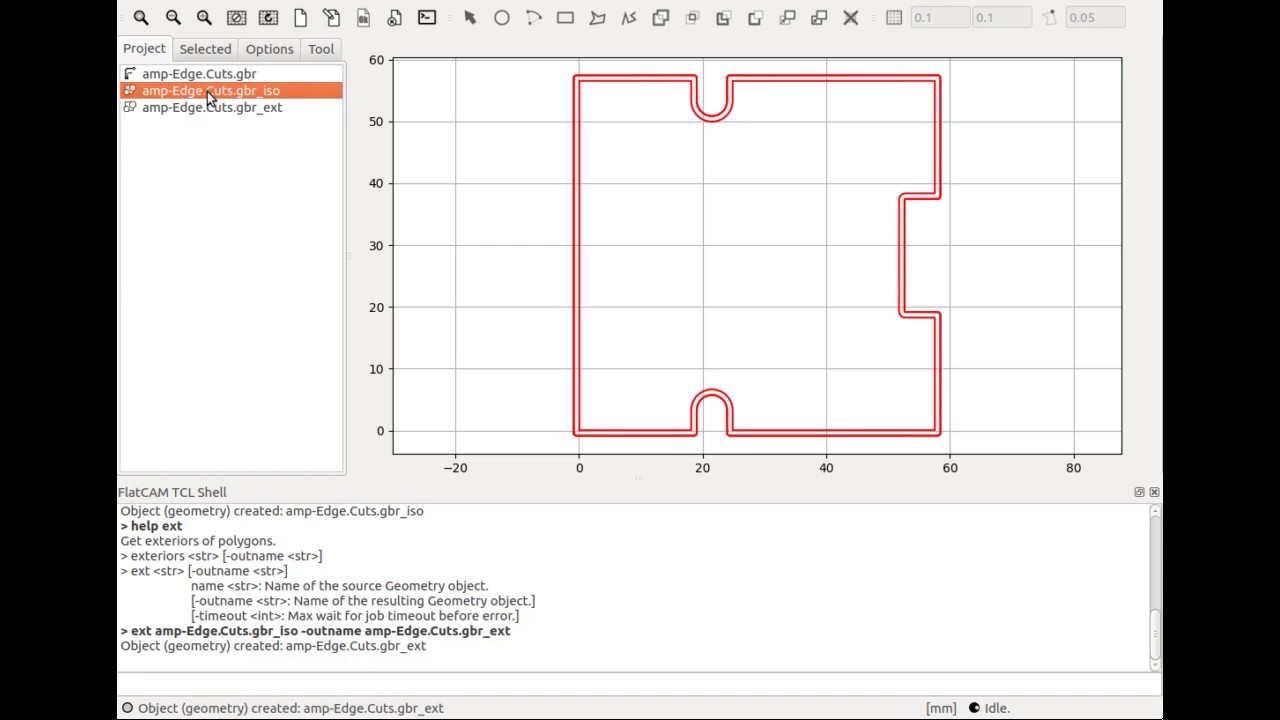The image size is (1280, 720).
Task: Select the Add Arc tool
Action: coord(533,17)
